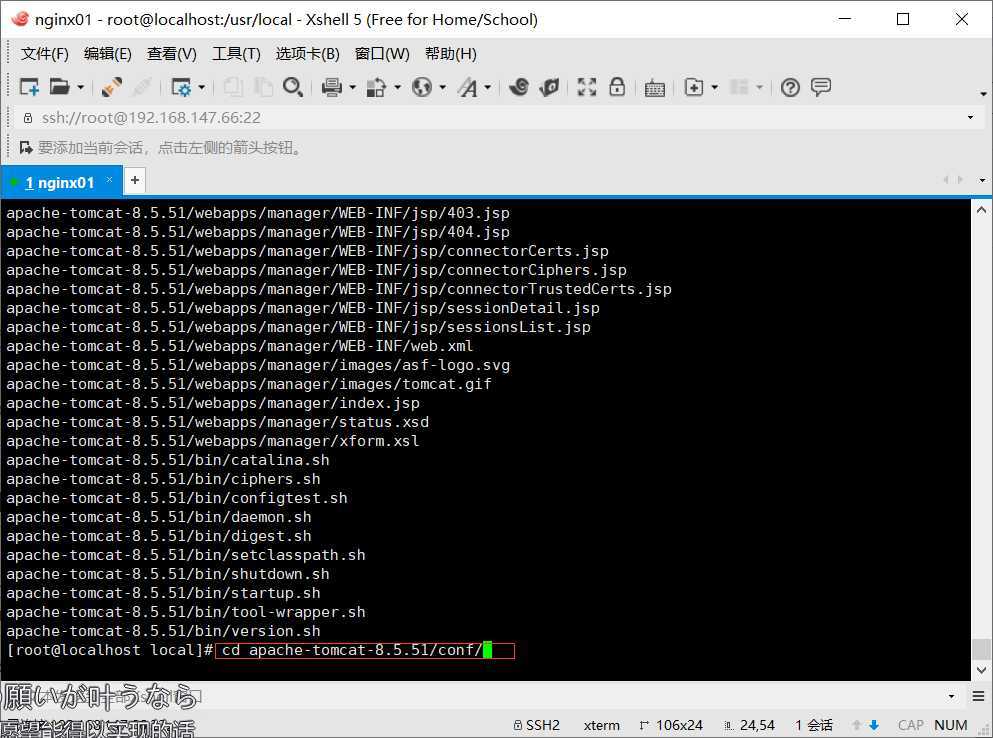Click the Find magnifier icon
Screen dimensions: 993x738
pyautogui.click(x=293, y=87)
